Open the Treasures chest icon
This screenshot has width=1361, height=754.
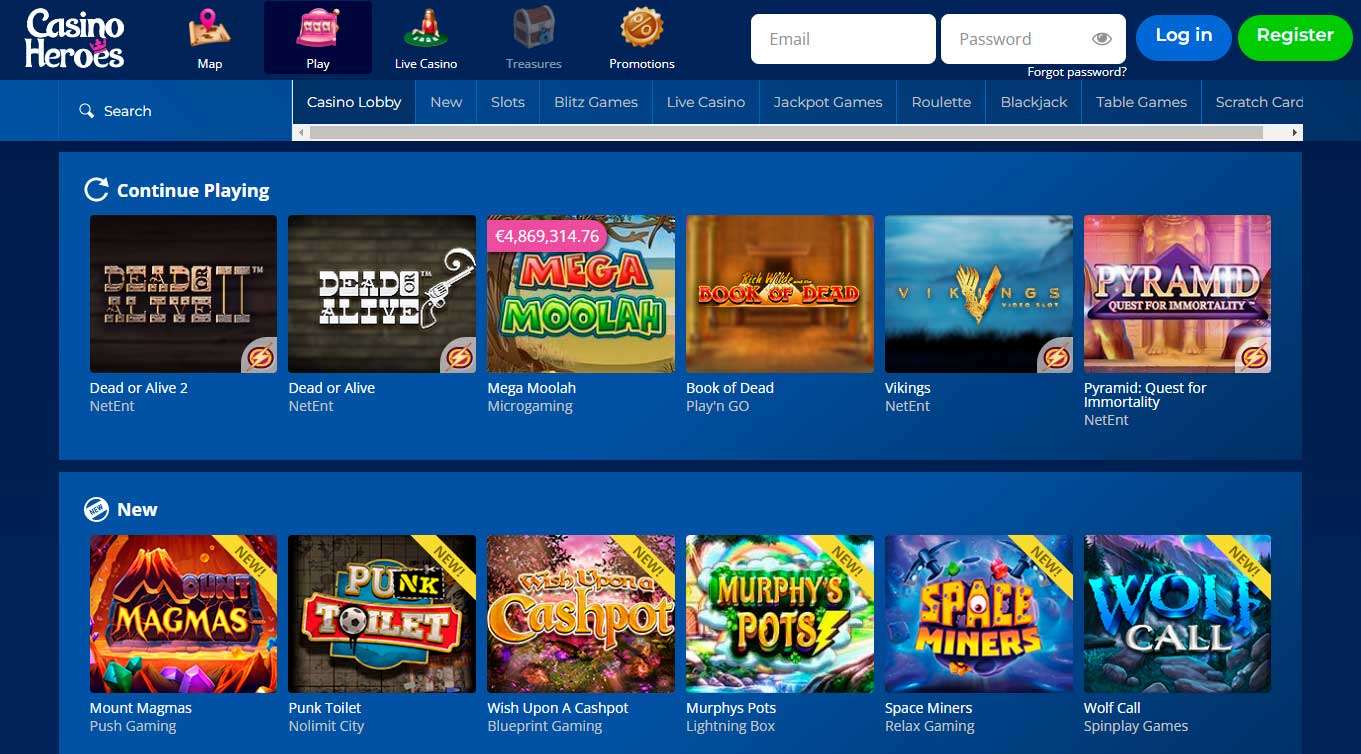coord(534,28)
